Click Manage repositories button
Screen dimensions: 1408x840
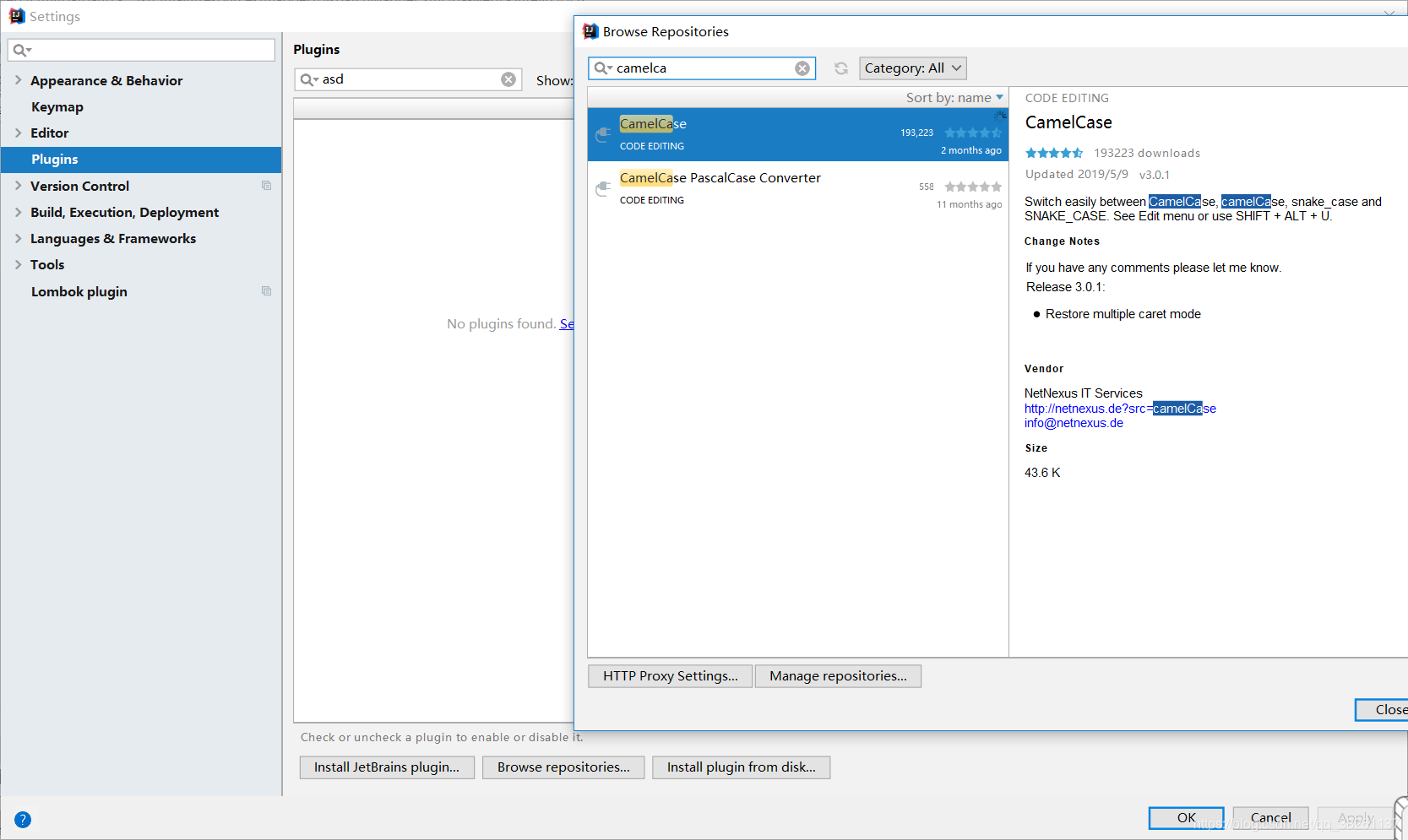coord(838,676)
